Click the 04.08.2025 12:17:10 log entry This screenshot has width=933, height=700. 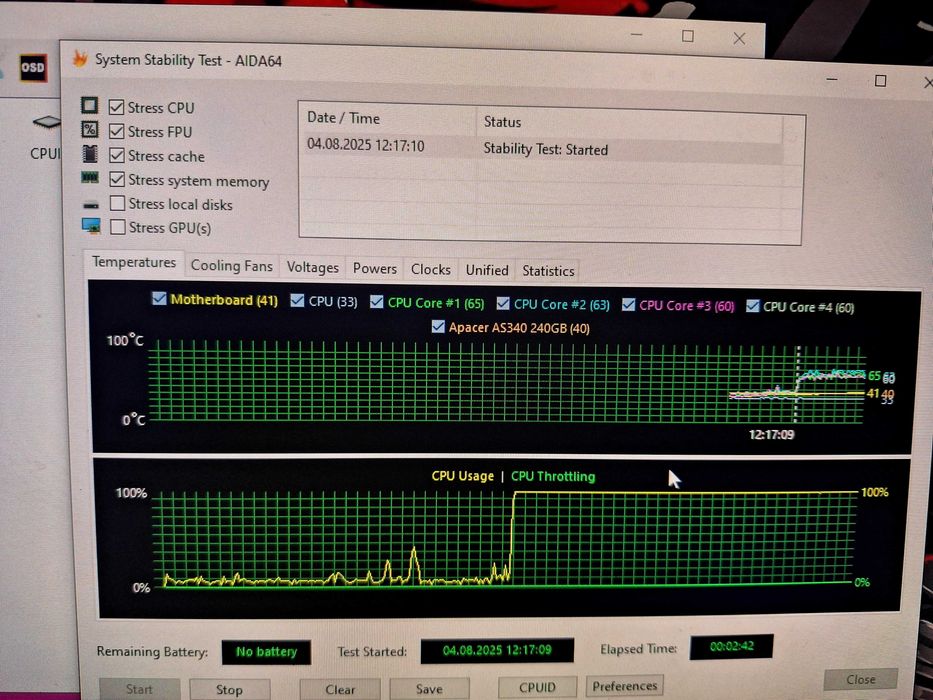[x=365, y=145]
